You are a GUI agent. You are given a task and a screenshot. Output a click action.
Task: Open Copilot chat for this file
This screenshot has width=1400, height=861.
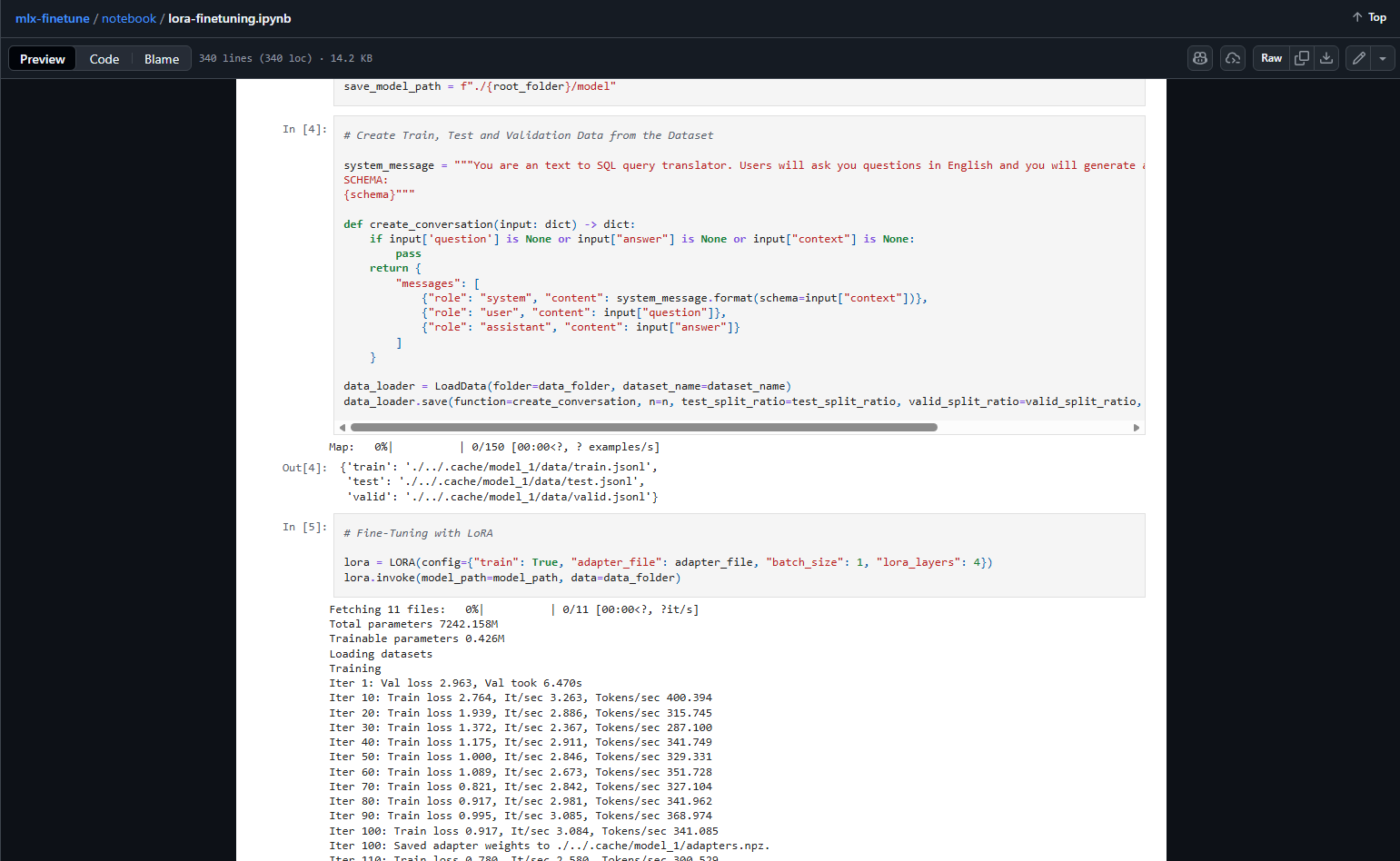tap(1200, 58)
